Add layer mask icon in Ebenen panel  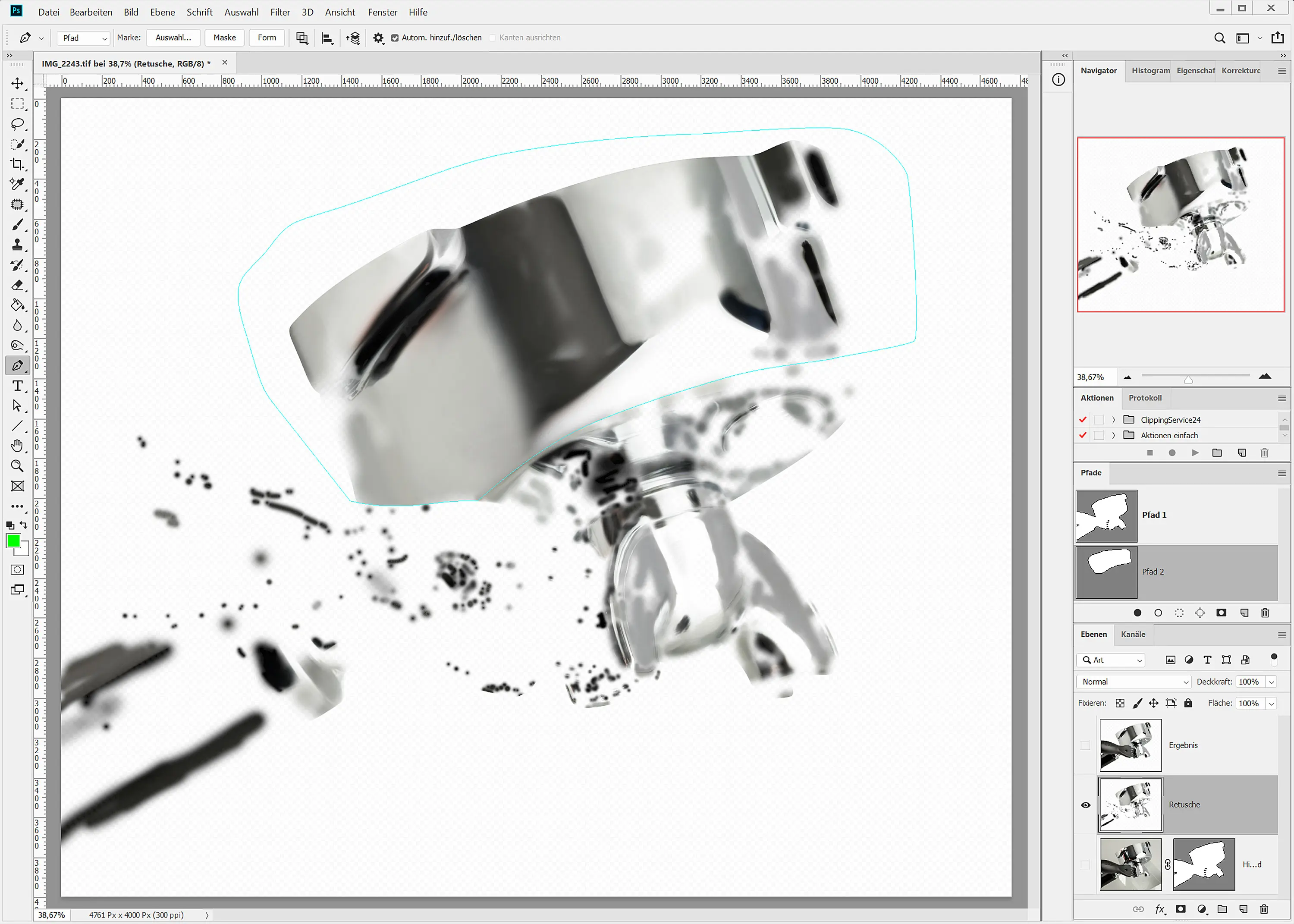[x=1181, y=909]
